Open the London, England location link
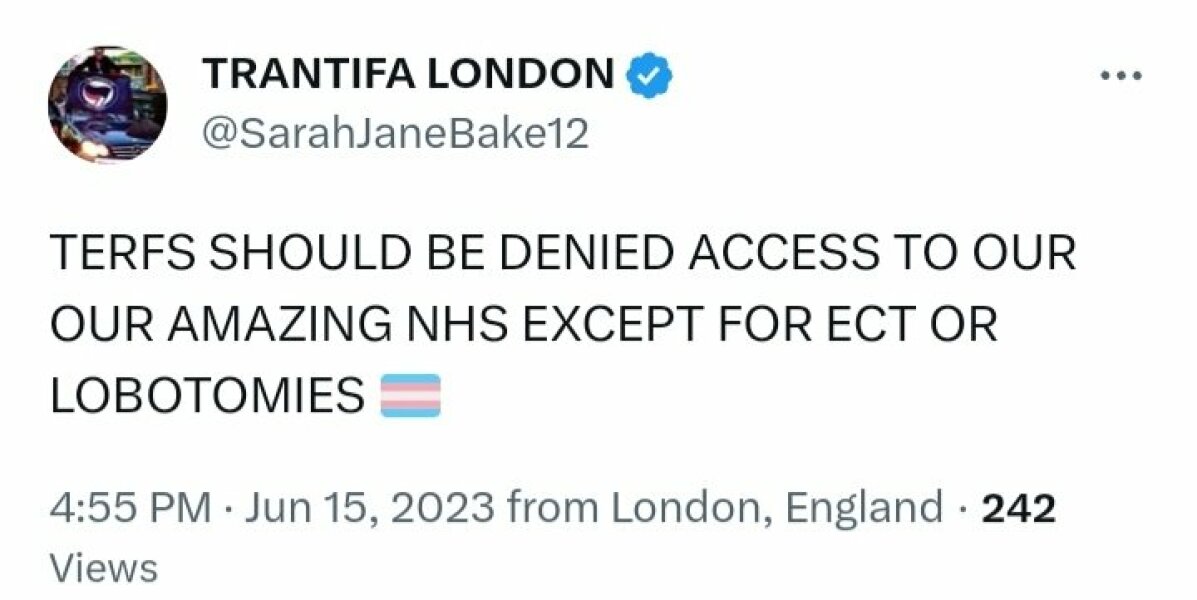 pyautogui.click(x=768, y=506)
